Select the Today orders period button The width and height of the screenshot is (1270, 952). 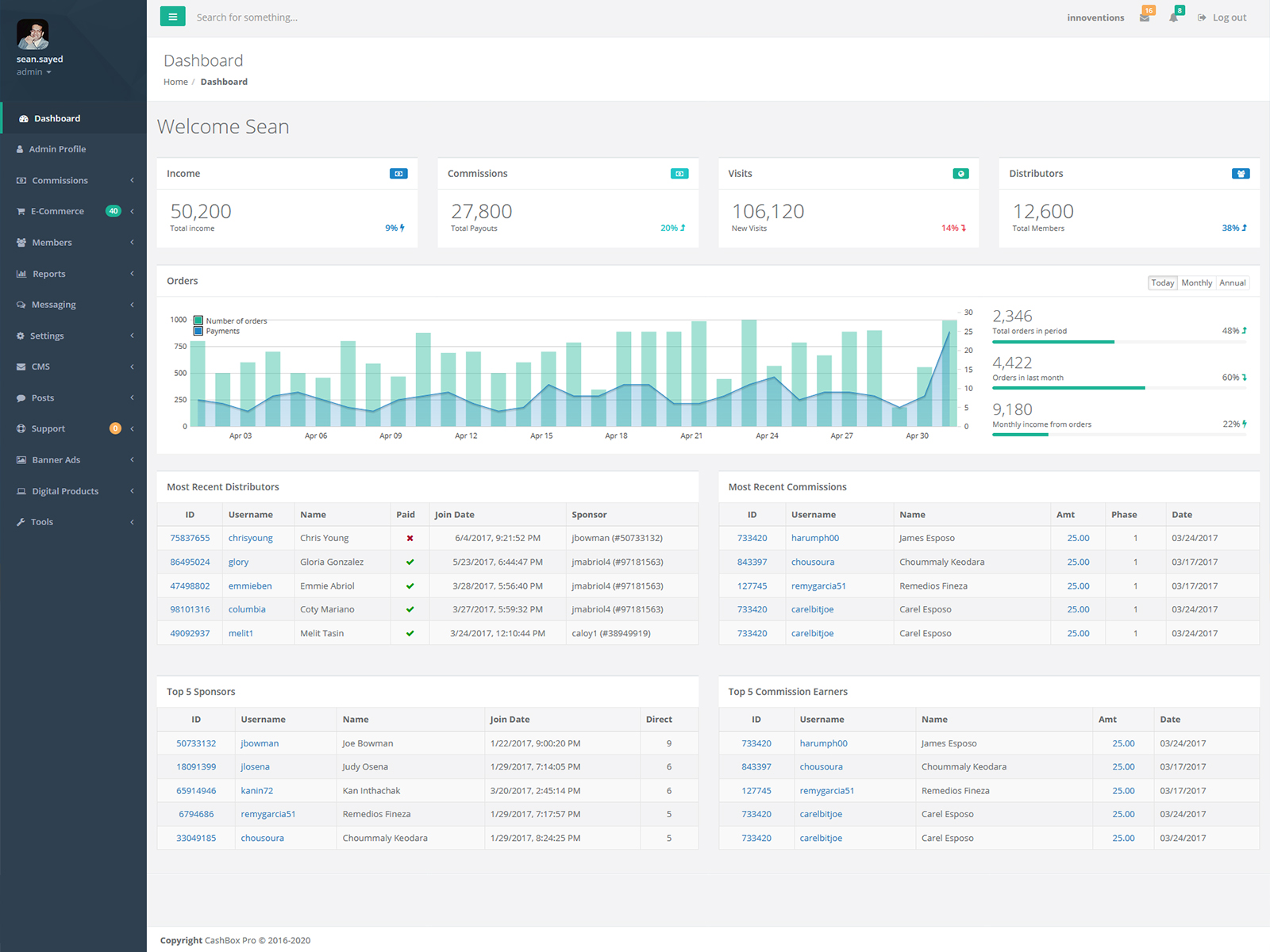point(1163,283)
